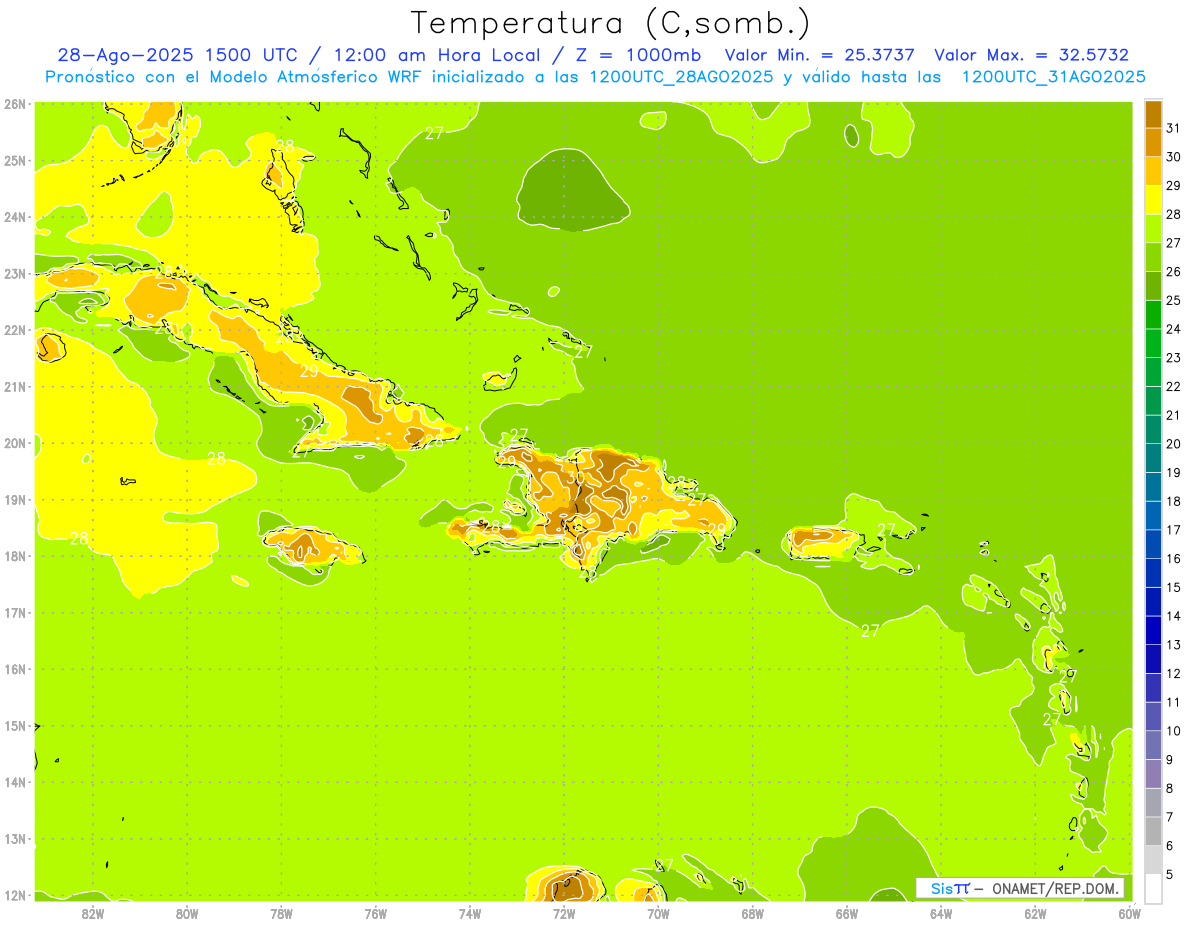The width and height of the screenshot is (1200, 927).
Task: Click the legend value 15
Action: [1174, 587]
